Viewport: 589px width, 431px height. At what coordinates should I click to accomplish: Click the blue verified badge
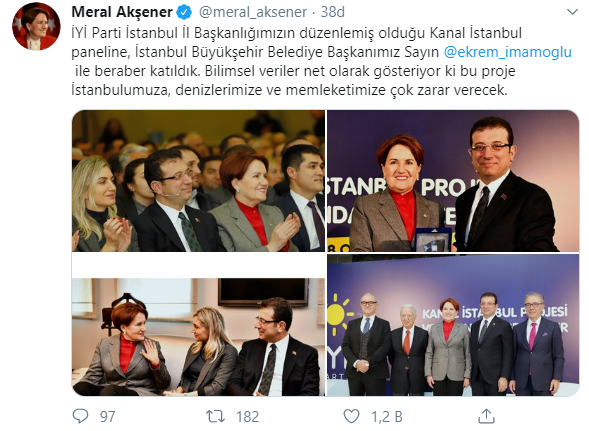184,12
